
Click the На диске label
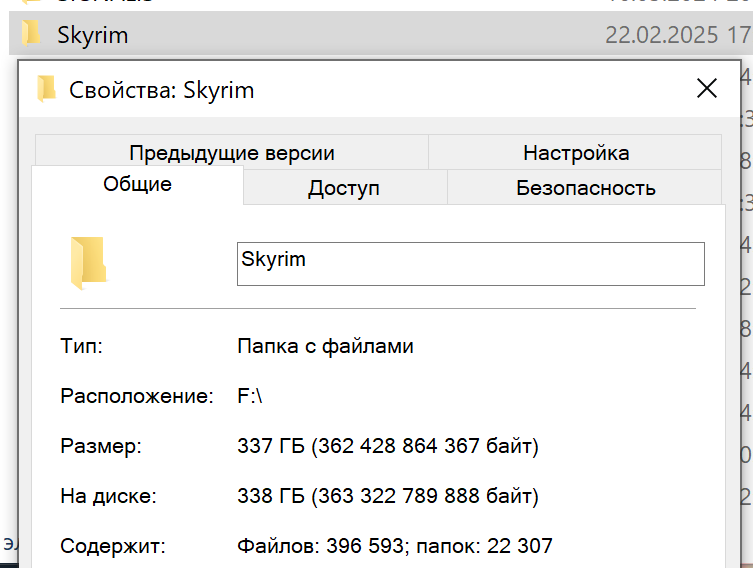pyautogui.click(x=109, y=496)
